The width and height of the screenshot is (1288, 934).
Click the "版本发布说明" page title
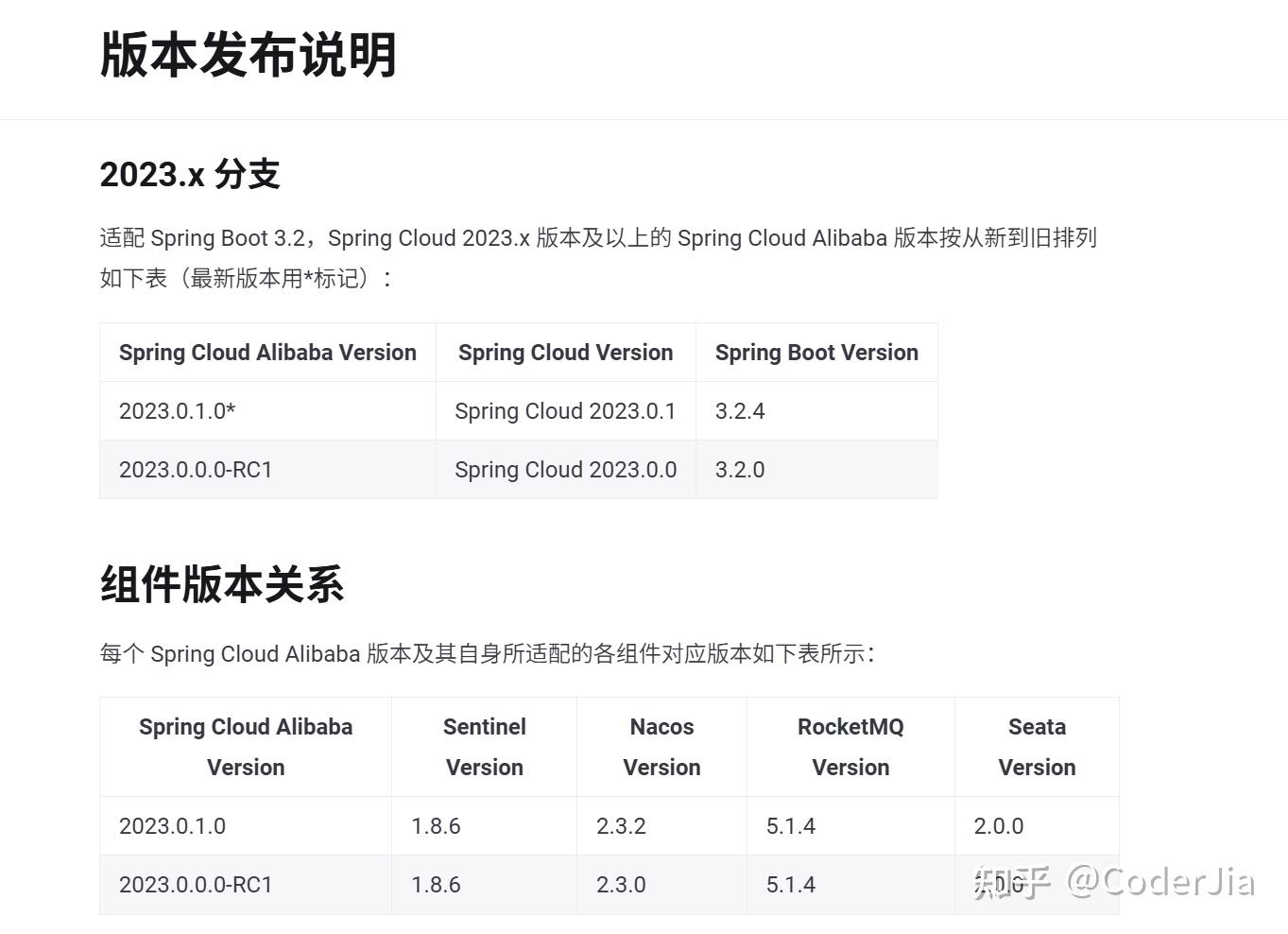(x=248, y=55)
